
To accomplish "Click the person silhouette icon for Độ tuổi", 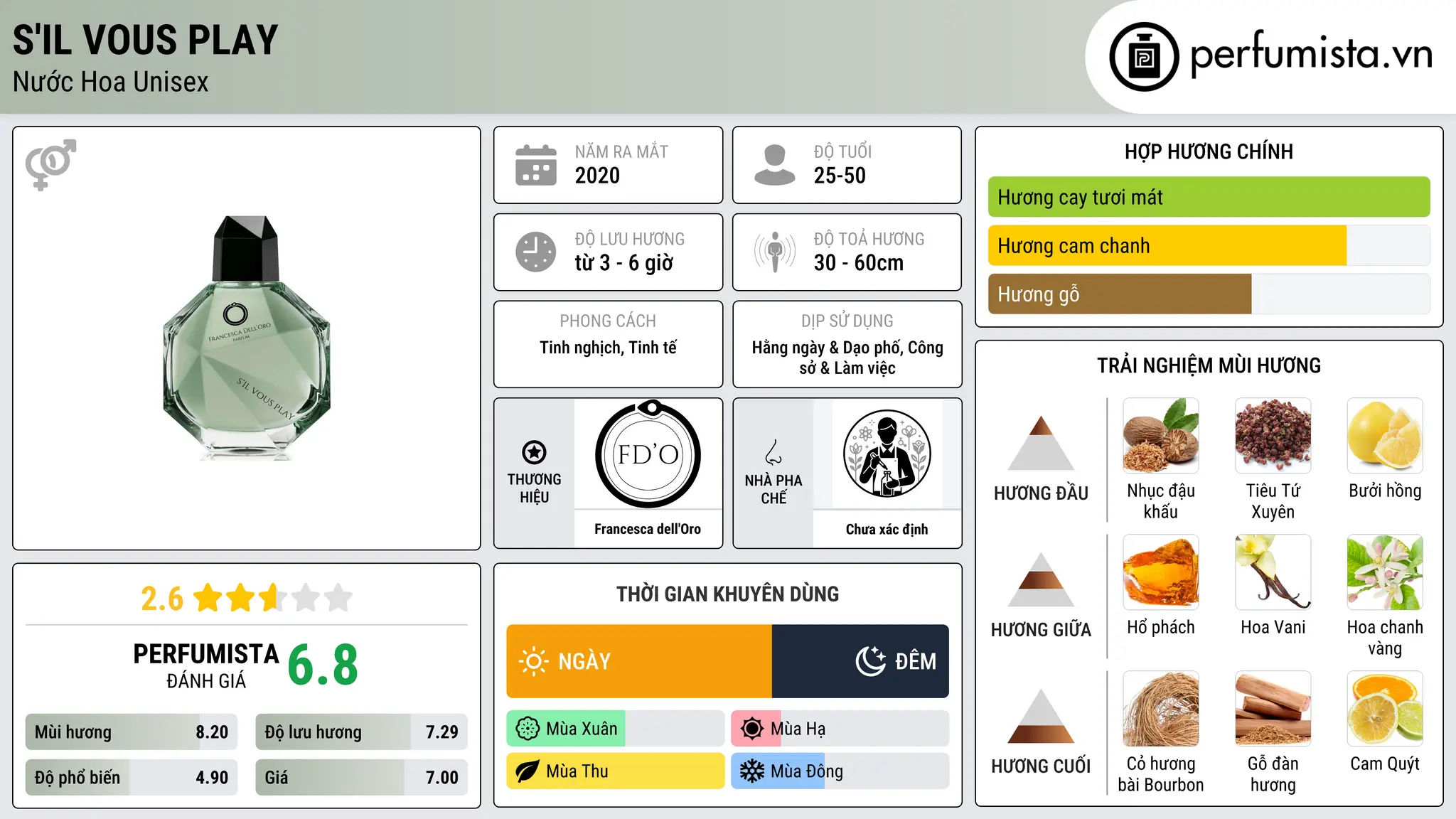I will point(775,165).
